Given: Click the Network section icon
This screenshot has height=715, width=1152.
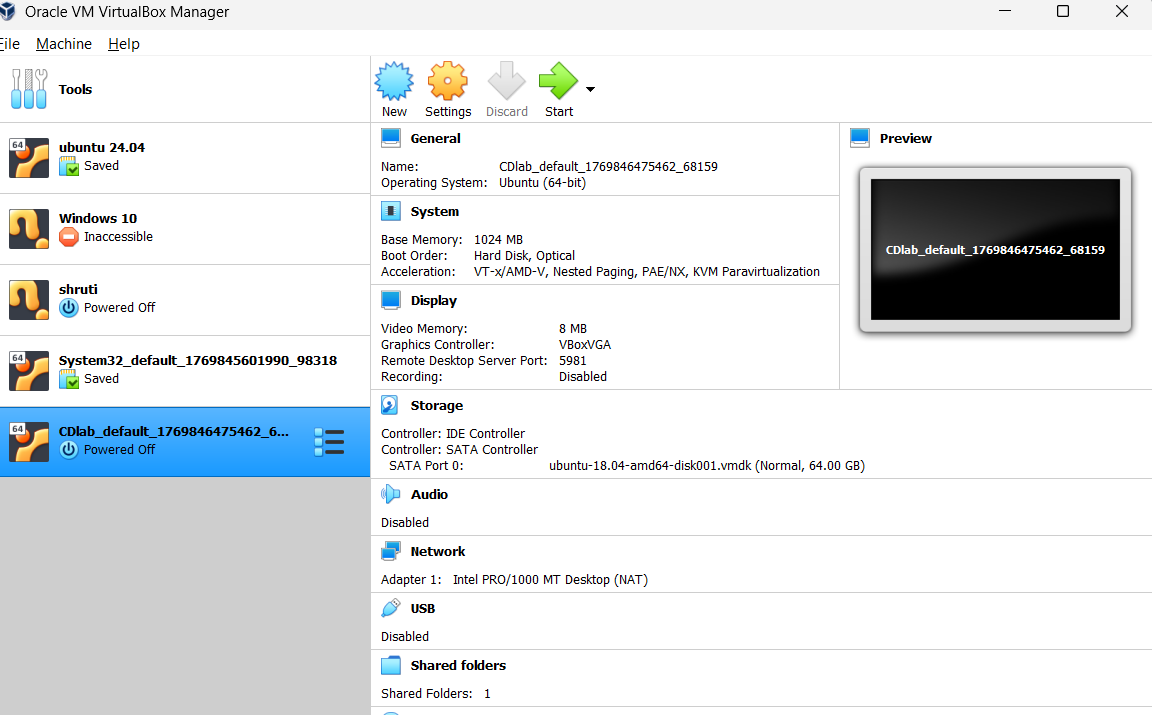Looking at the screenshot, I should (x=390, y=551).
